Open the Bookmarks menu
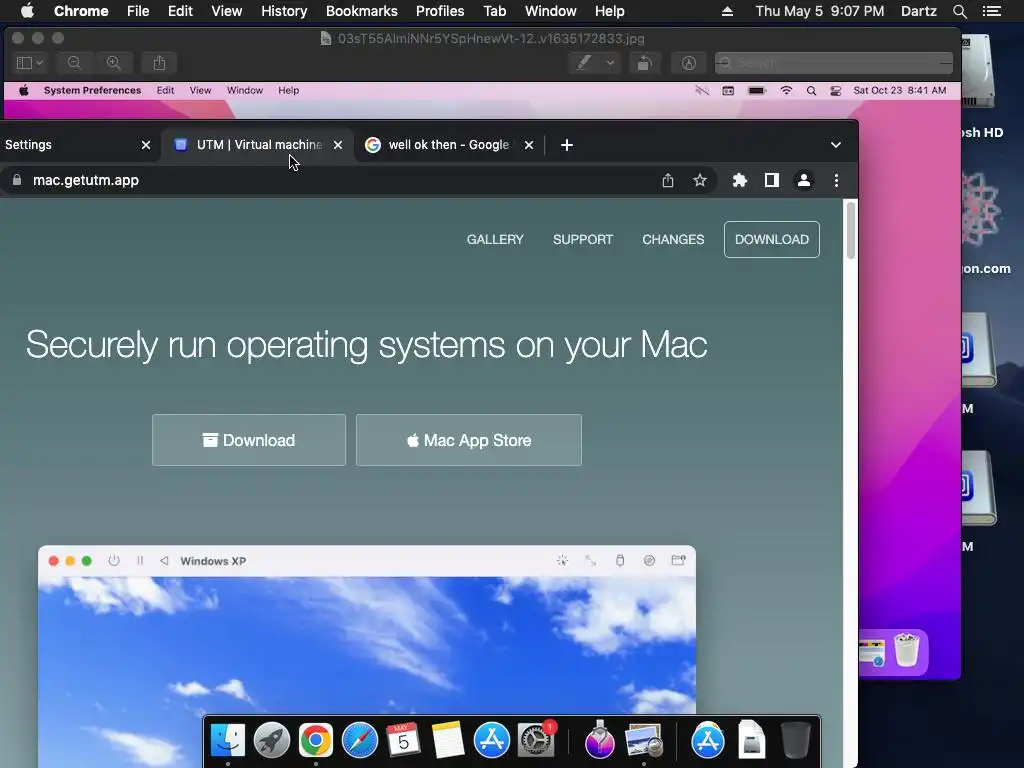Image resolution: width=1024 pixels, height=768 pixels. (x=362, y=11)
